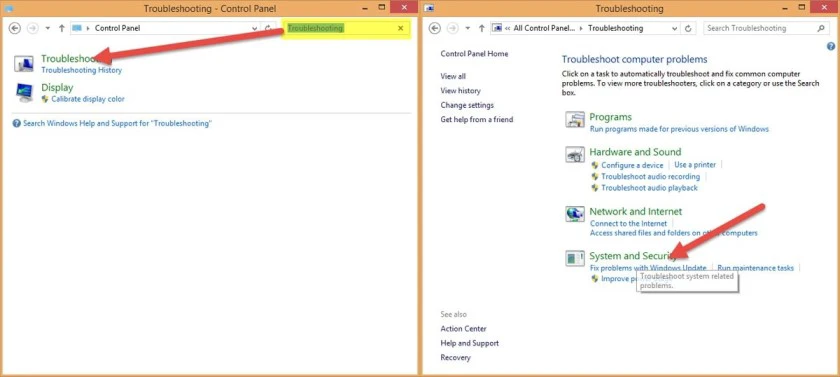
Task: Open Network and Internet heading
Action: click(x=636, y=212)
